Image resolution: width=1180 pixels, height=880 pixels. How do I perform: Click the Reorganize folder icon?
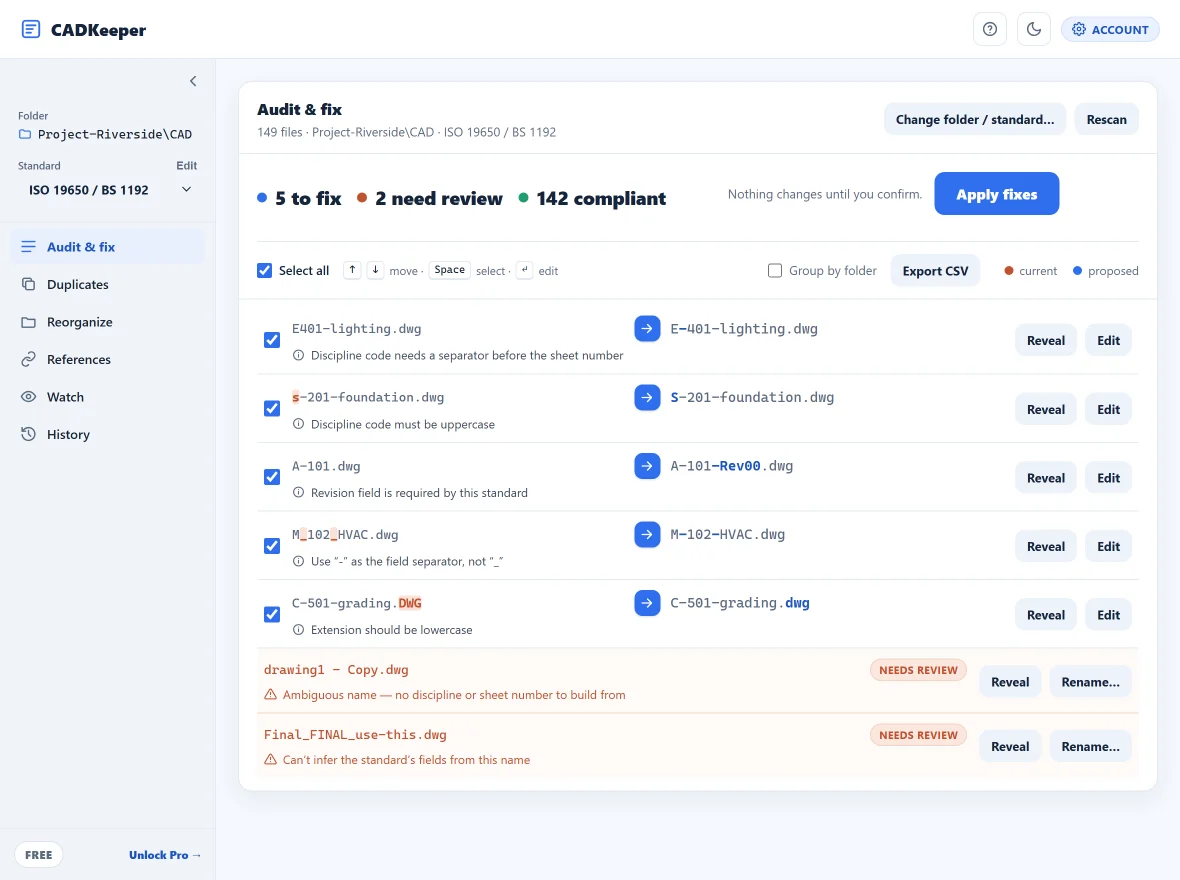pyautogui.click(x=29, y=322)
